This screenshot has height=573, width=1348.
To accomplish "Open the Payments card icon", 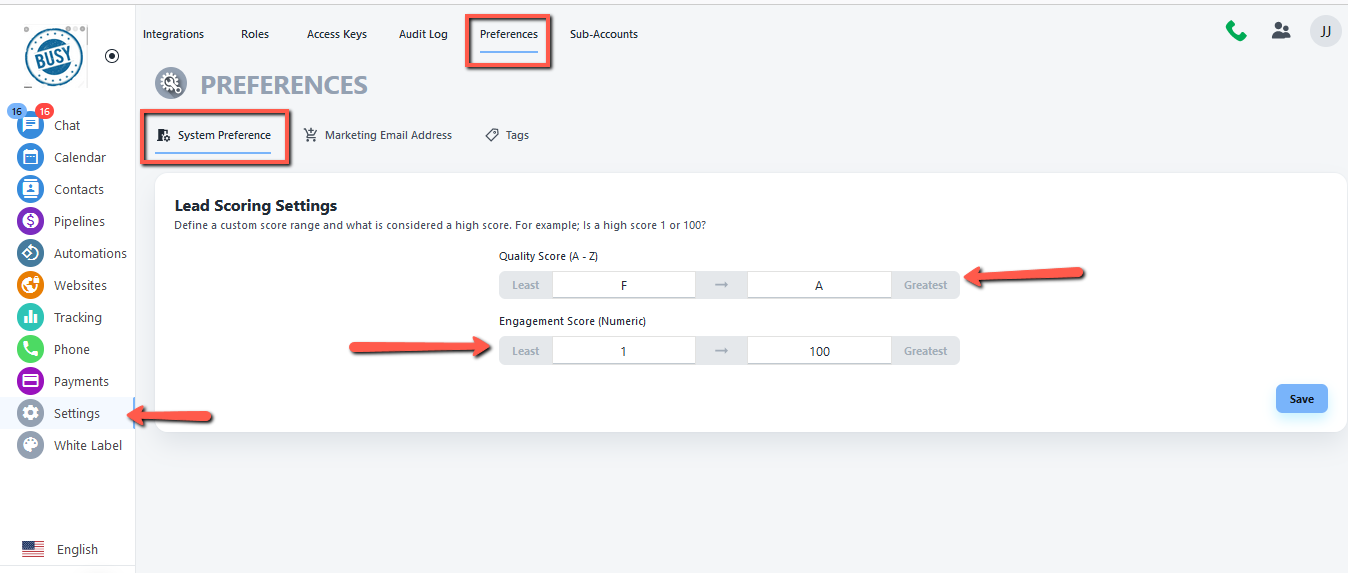I will coord(31,382).
